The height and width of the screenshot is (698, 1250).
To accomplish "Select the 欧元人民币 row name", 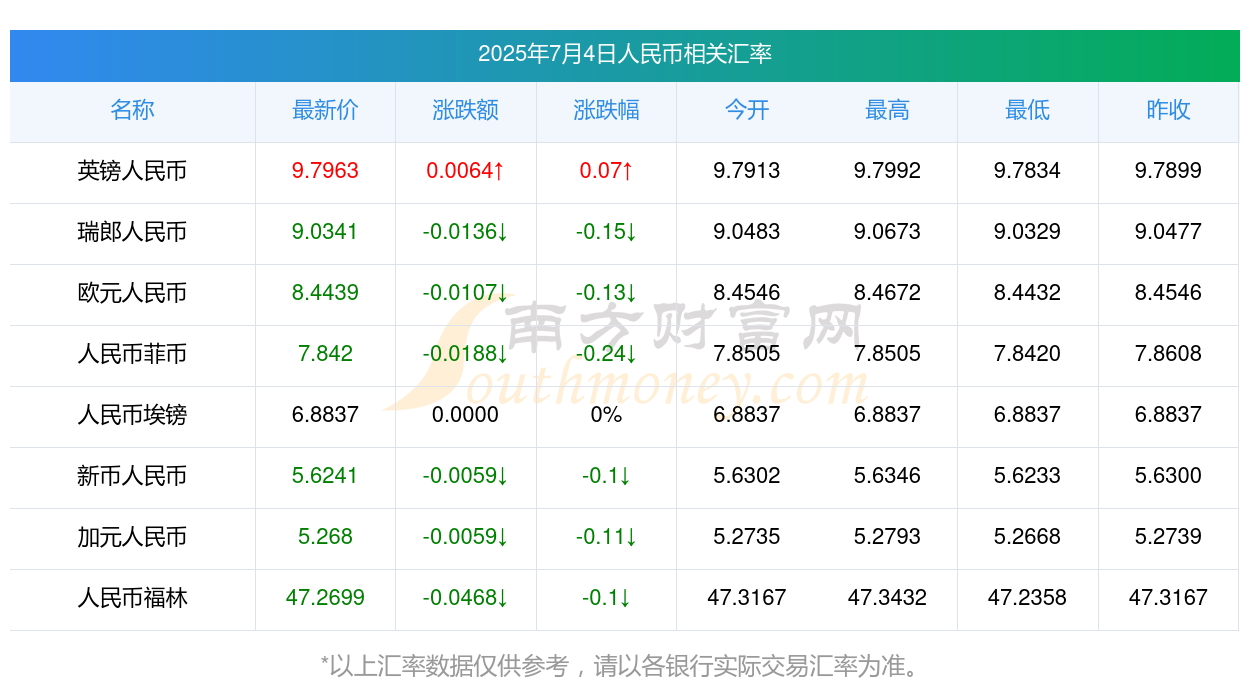I will coord(132,293).
